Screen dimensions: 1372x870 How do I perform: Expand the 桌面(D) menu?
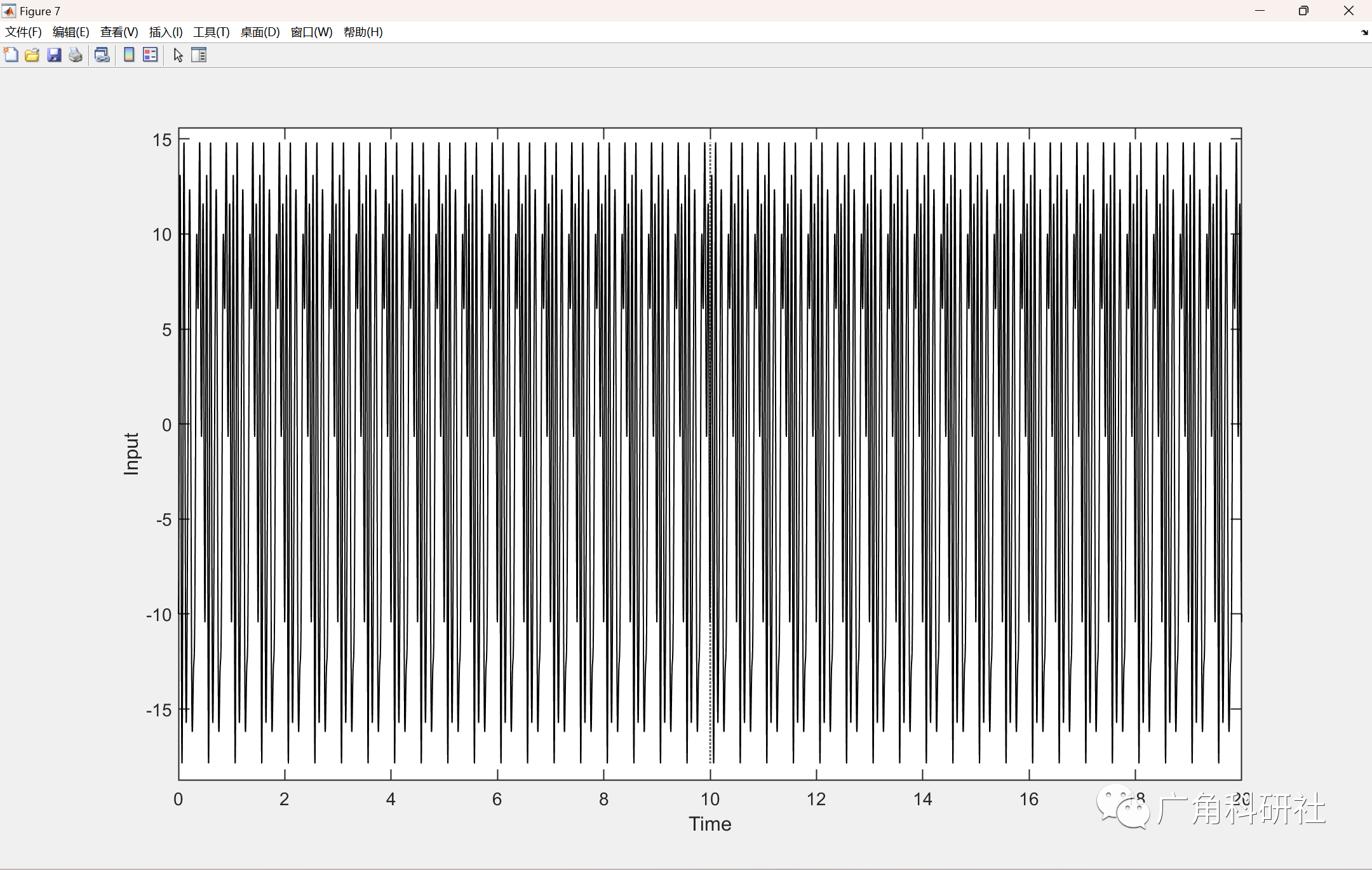(260, 32)
